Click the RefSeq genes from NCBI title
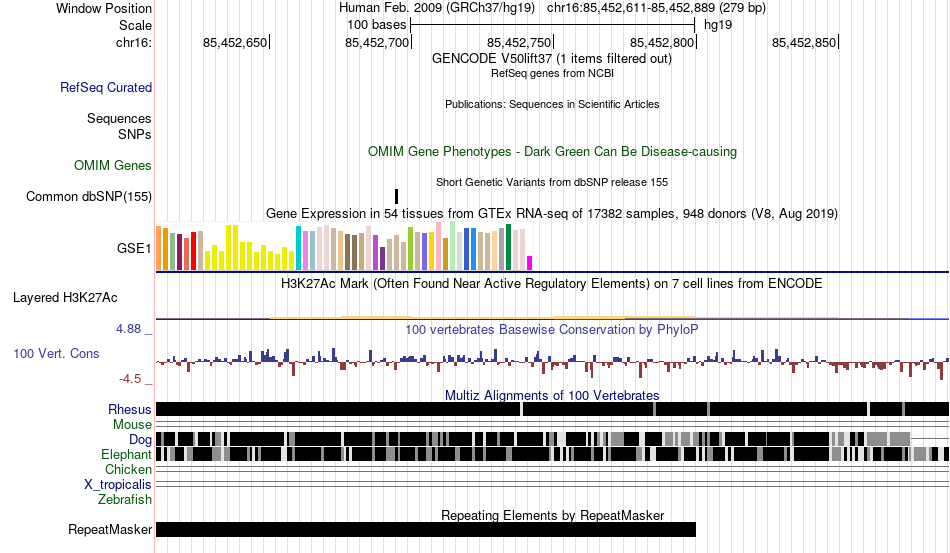Viewport: 950px width, 553px height. click(552, 73)
